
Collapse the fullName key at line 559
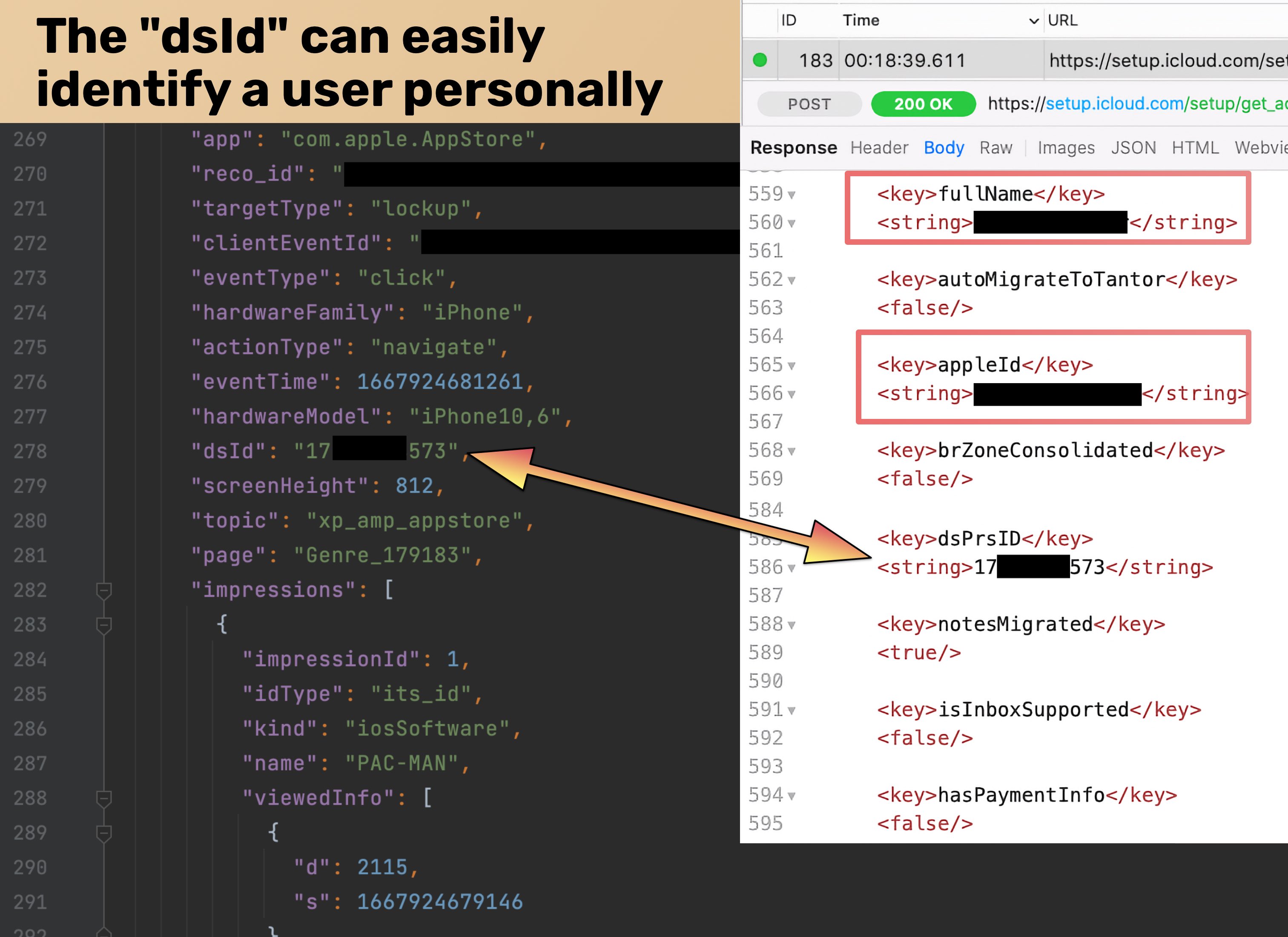pyautogui.click(x=792, y=195)
